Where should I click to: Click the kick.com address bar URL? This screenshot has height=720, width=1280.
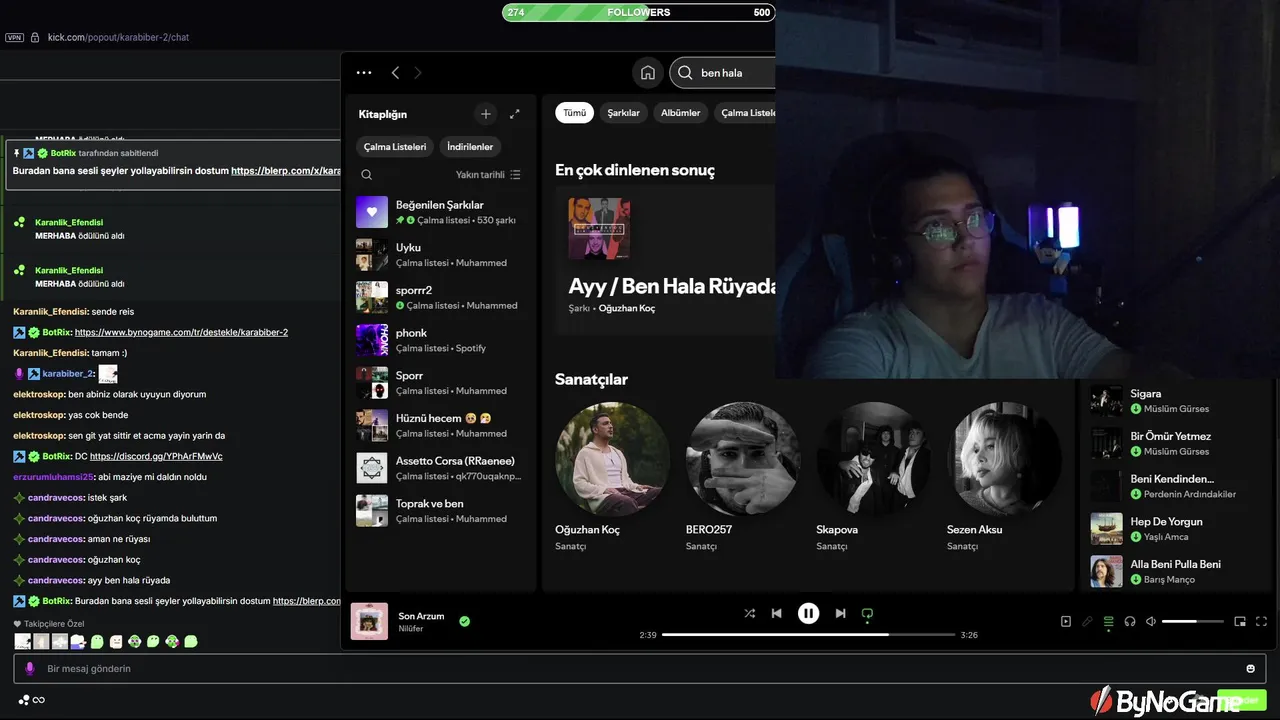tap(118, 37)
